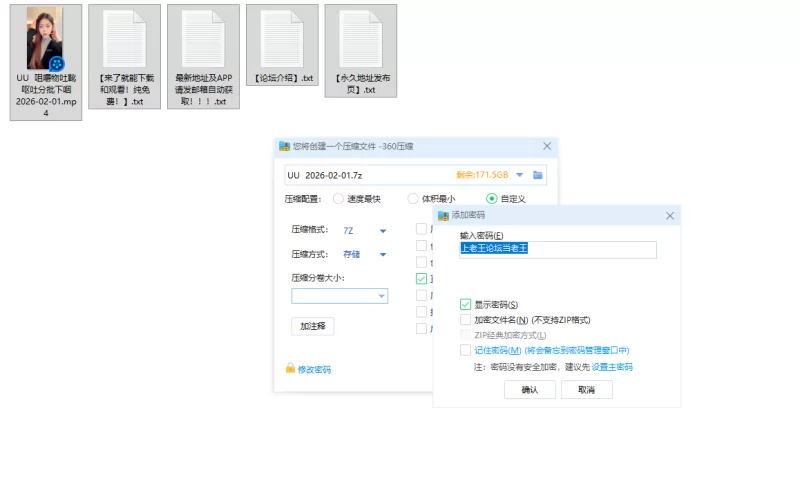Click the password input field

pos(558,250)
